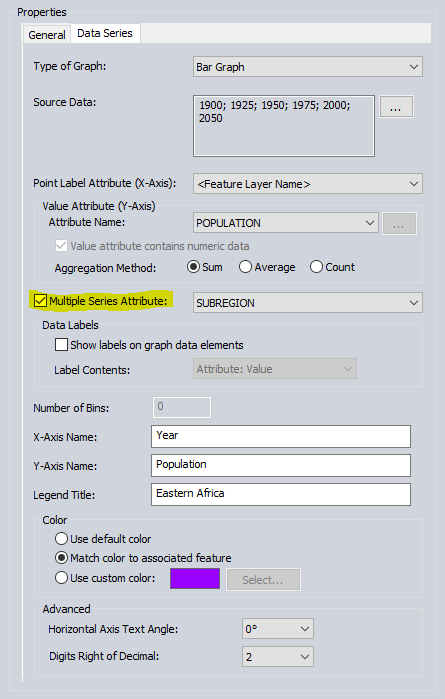
Task: Open the Point Label Attribute dropdown
Action: 308,184
